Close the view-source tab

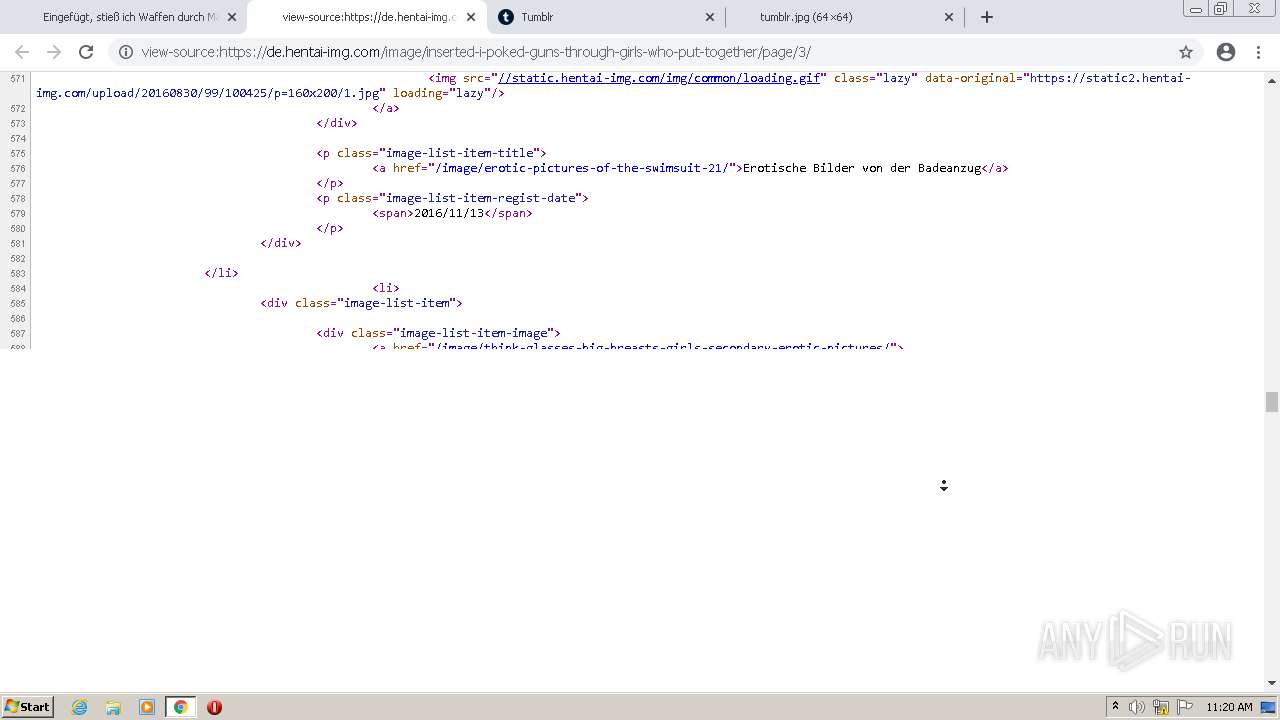pos(471,17)
